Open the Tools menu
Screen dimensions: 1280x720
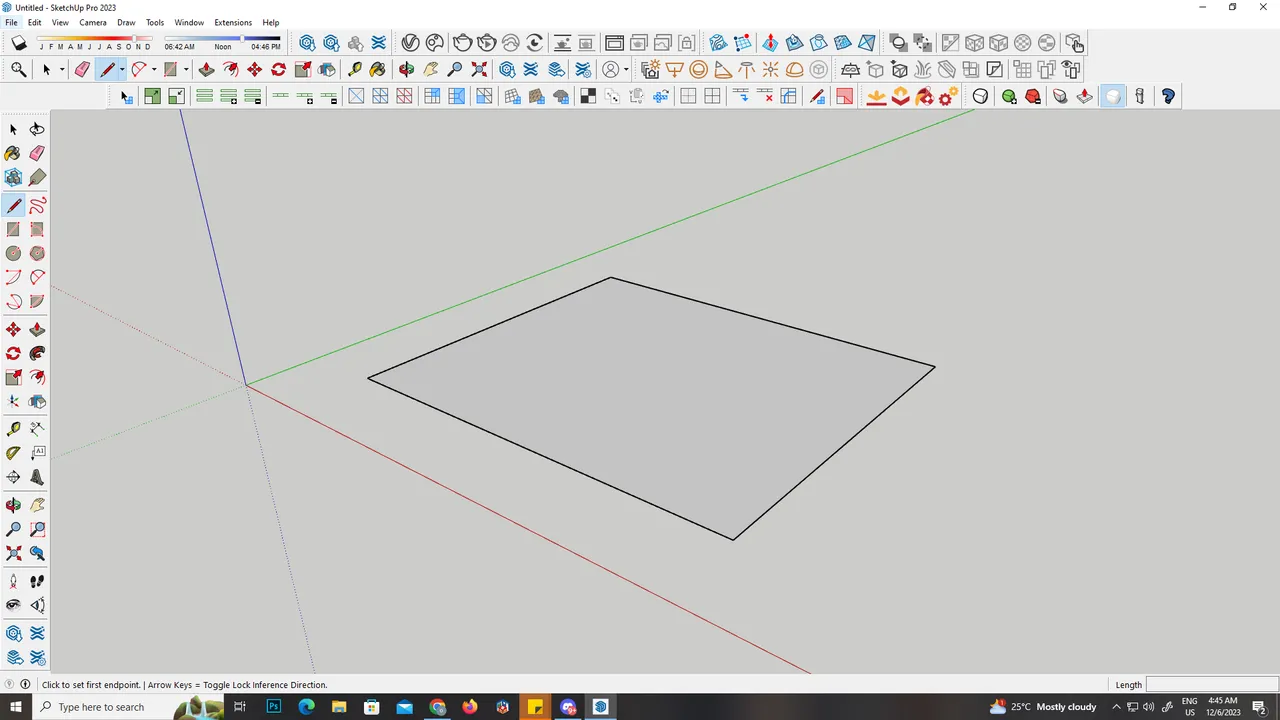[155, 22]
